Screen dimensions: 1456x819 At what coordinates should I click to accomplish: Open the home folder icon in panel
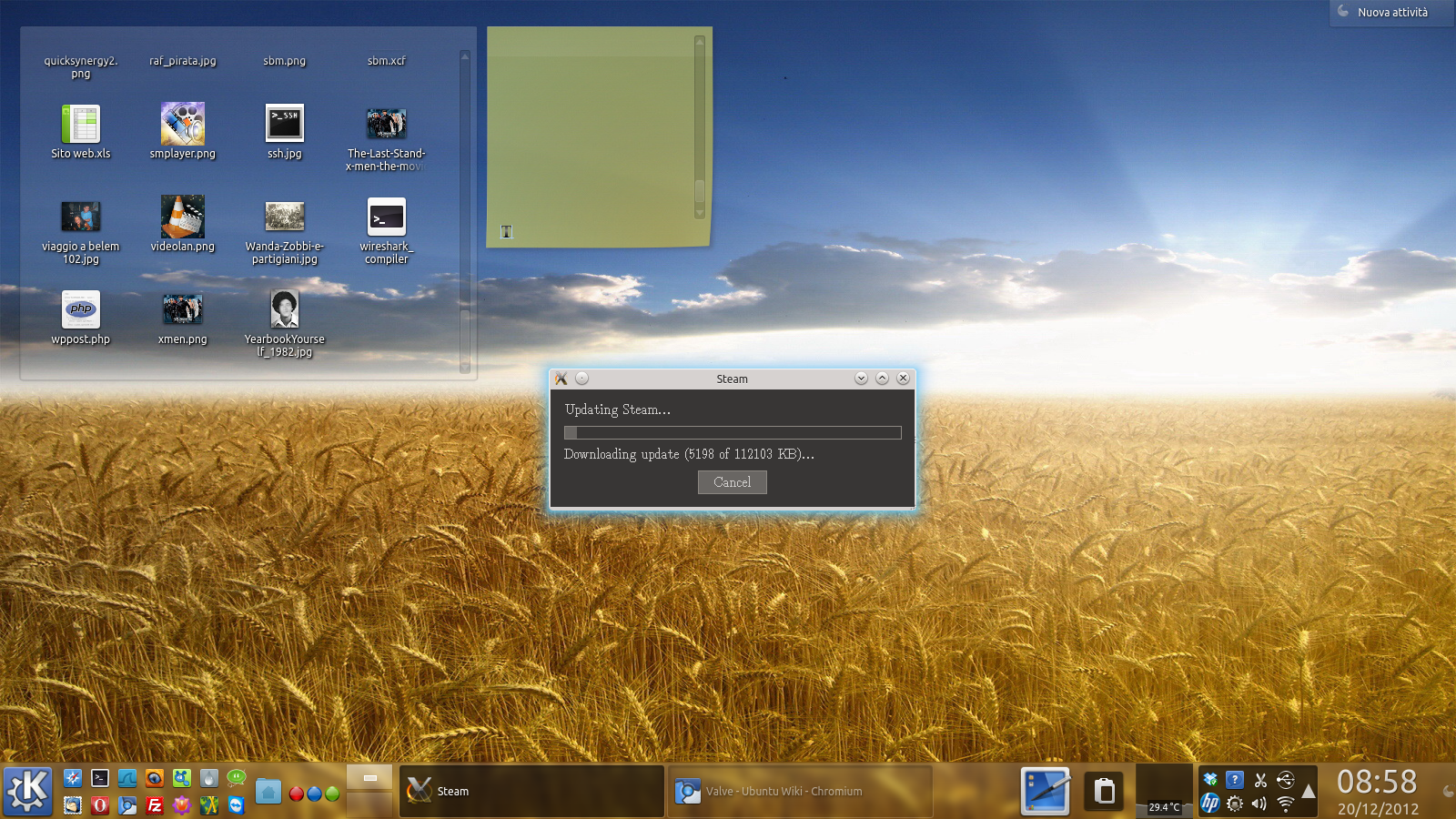pos(268,792)
